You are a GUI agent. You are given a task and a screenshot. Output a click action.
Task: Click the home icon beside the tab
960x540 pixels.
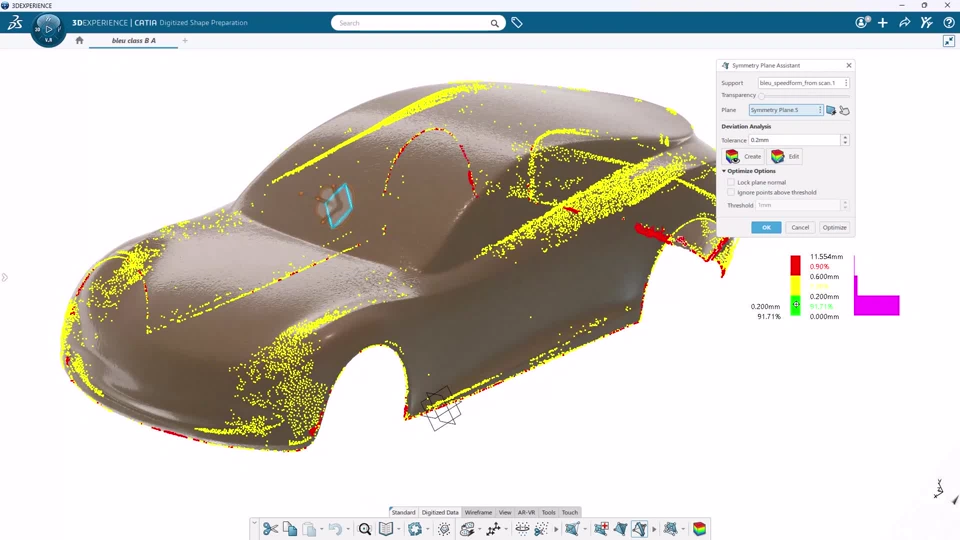(x=79, y=40)
